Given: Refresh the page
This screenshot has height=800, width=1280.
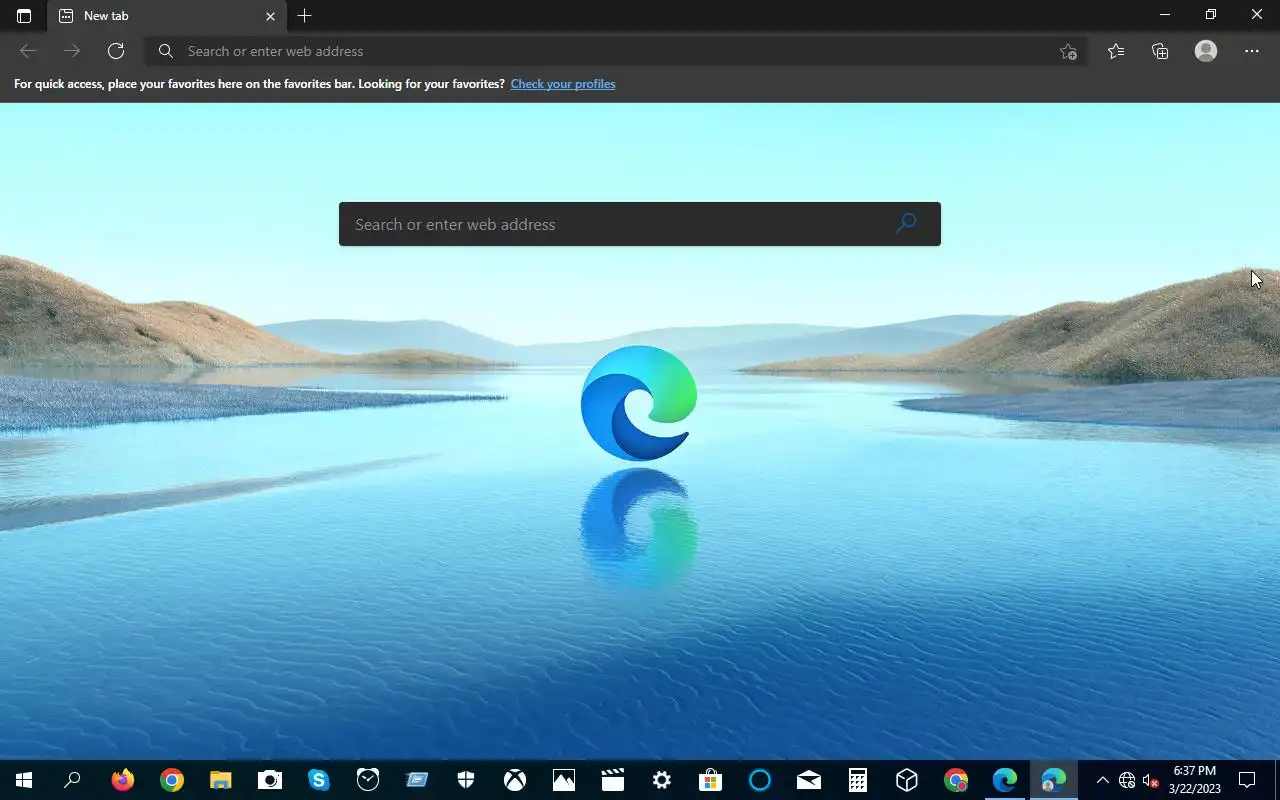Looking at the screenshot, I should tap(116, 51).
